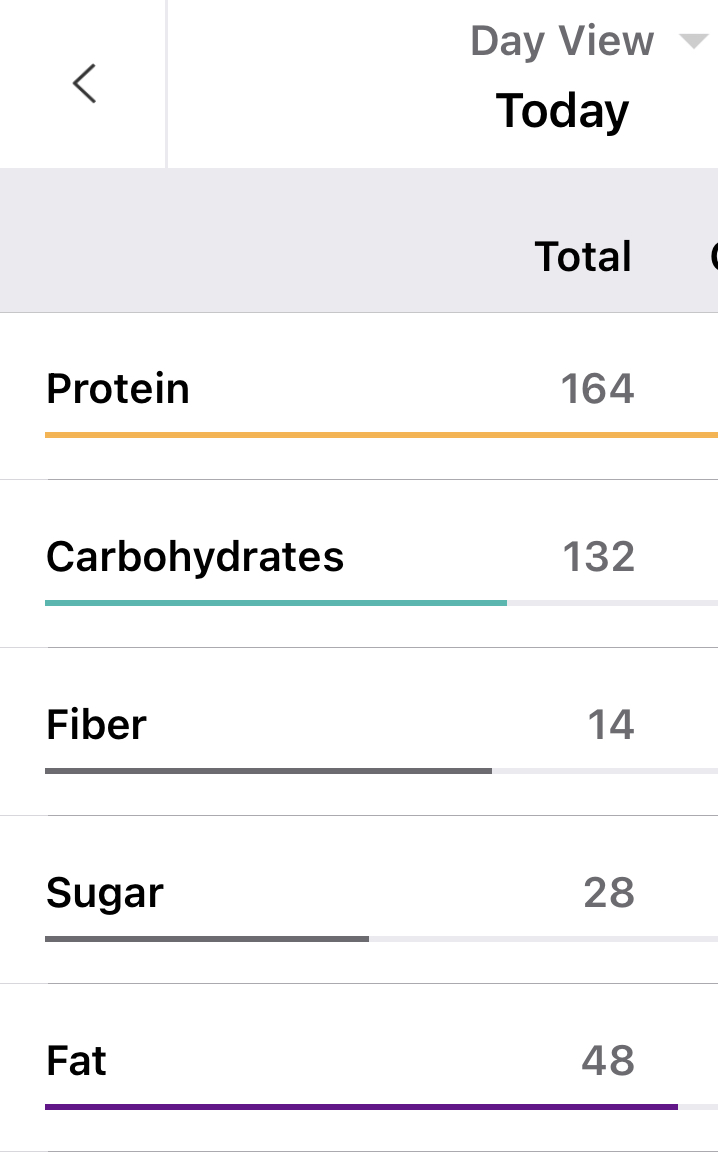Image resolution: width=718 pixels, height=1160 pixels.
Task: Tap the Carbohydrates total value 132
Action: (x=598, y=556)
